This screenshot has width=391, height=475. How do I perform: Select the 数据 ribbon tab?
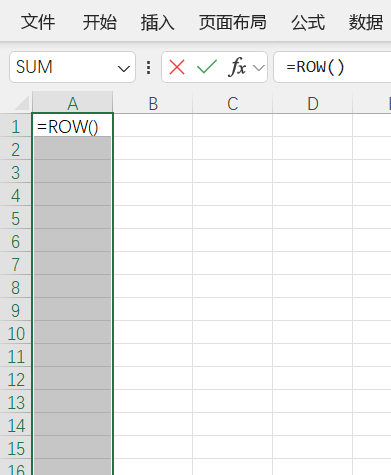coord(366,22)
